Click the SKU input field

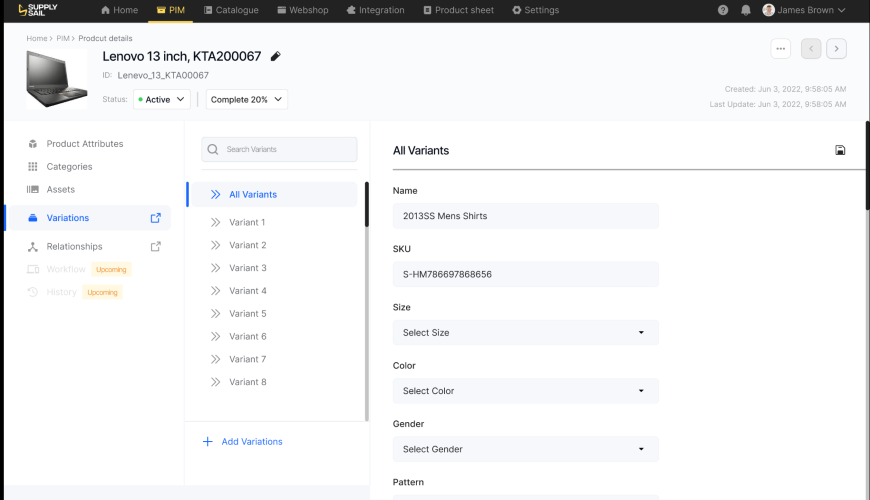(x=526, y=274)
